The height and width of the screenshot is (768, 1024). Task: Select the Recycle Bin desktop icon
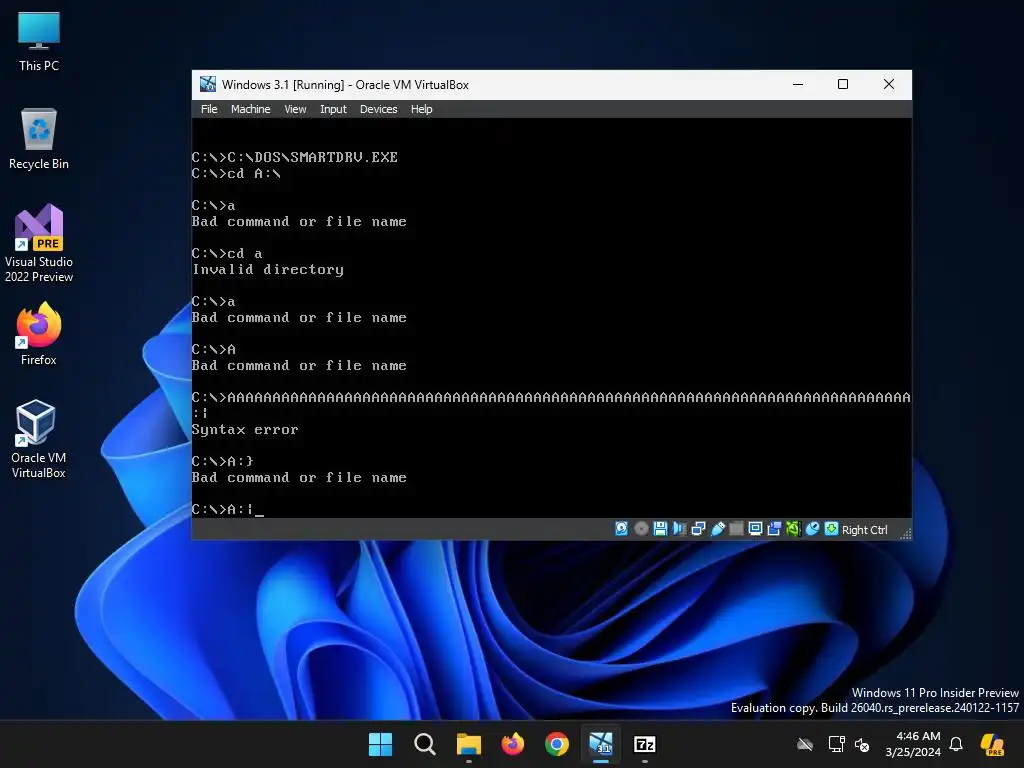click(x=39, y=139)
